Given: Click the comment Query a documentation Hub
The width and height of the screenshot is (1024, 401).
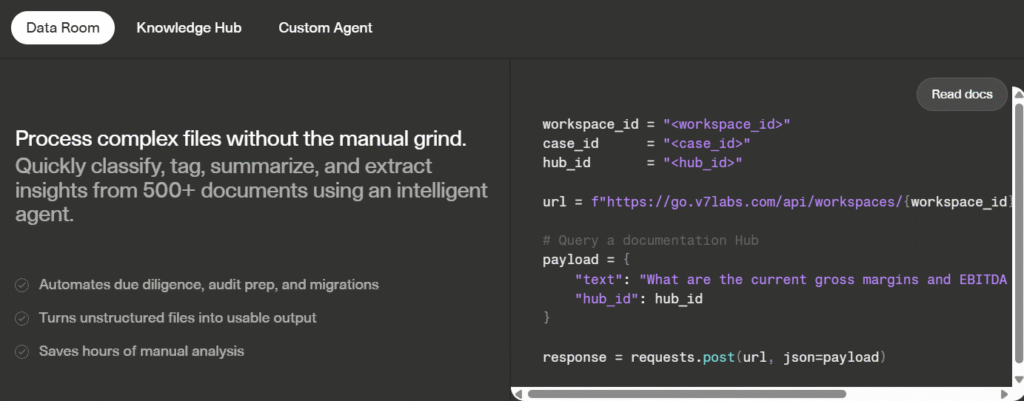Looking at the screenshot, I should pyautogui.click(x=650, y=240).
